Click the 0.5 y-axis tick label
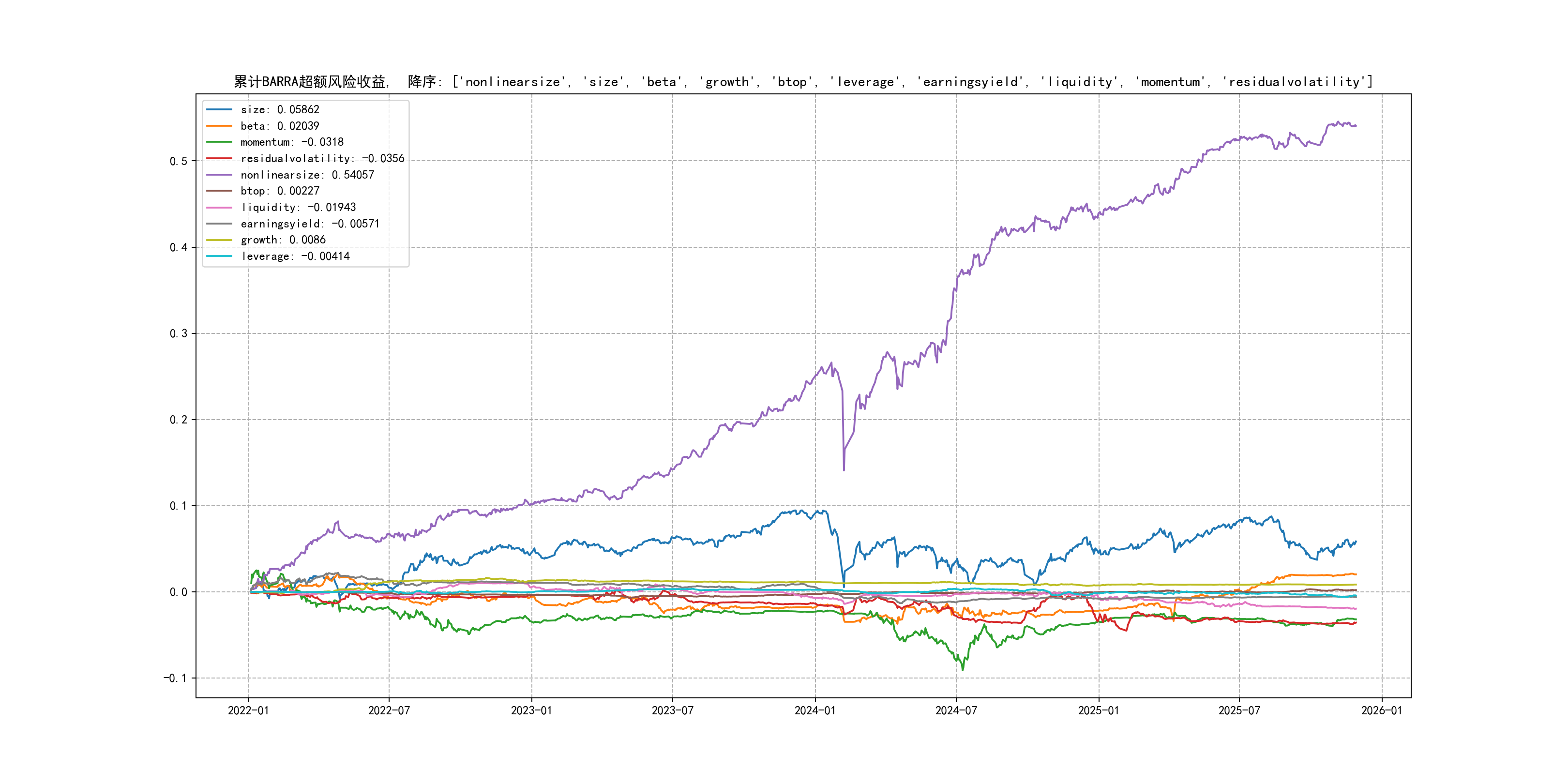Screen dimensions: 1568x784 [x=179, y=161]
